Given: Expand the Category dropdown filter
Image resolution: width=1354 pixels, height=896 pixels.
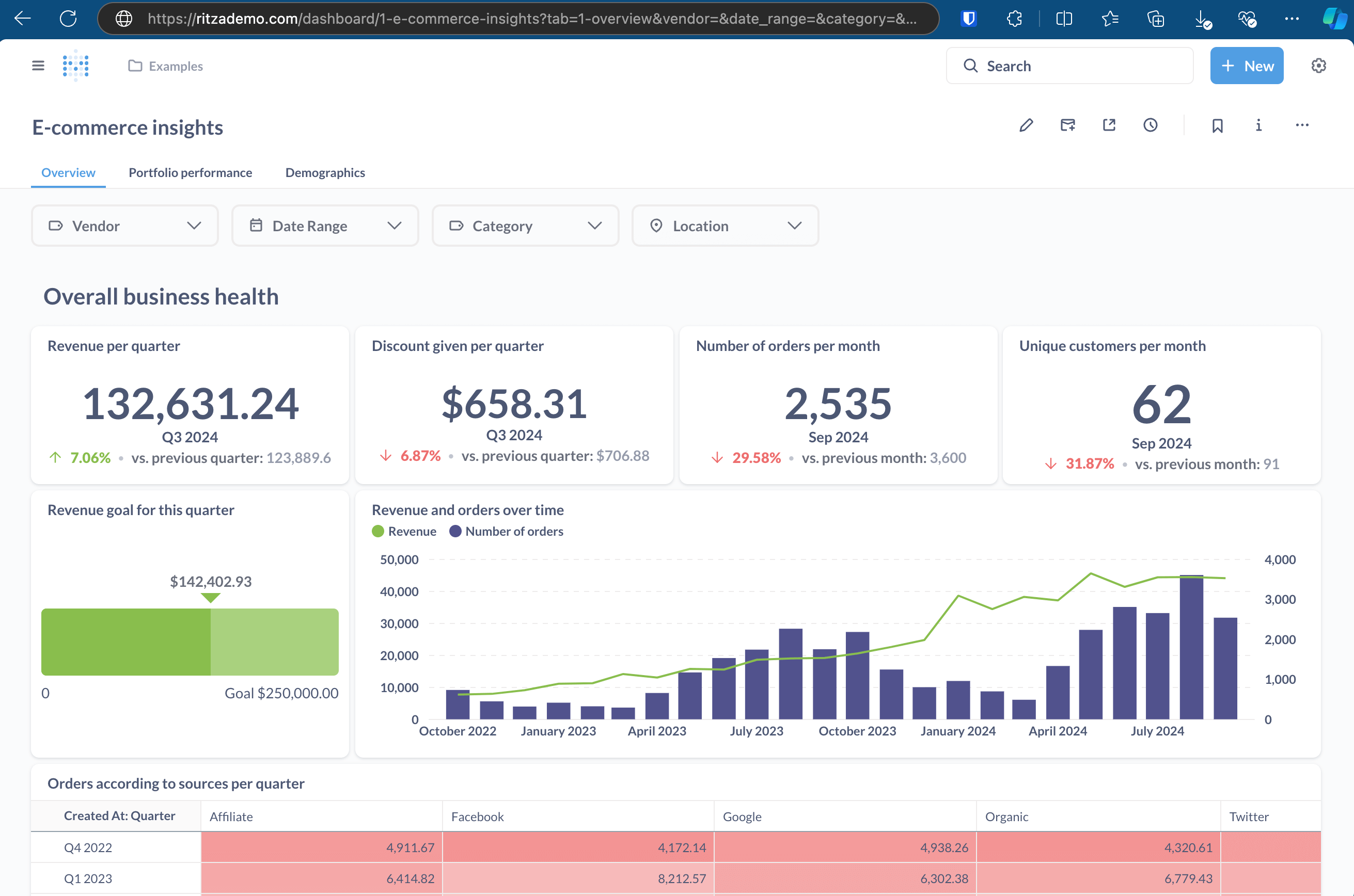Looking at the screenshot, I should [x=524, y=225].
